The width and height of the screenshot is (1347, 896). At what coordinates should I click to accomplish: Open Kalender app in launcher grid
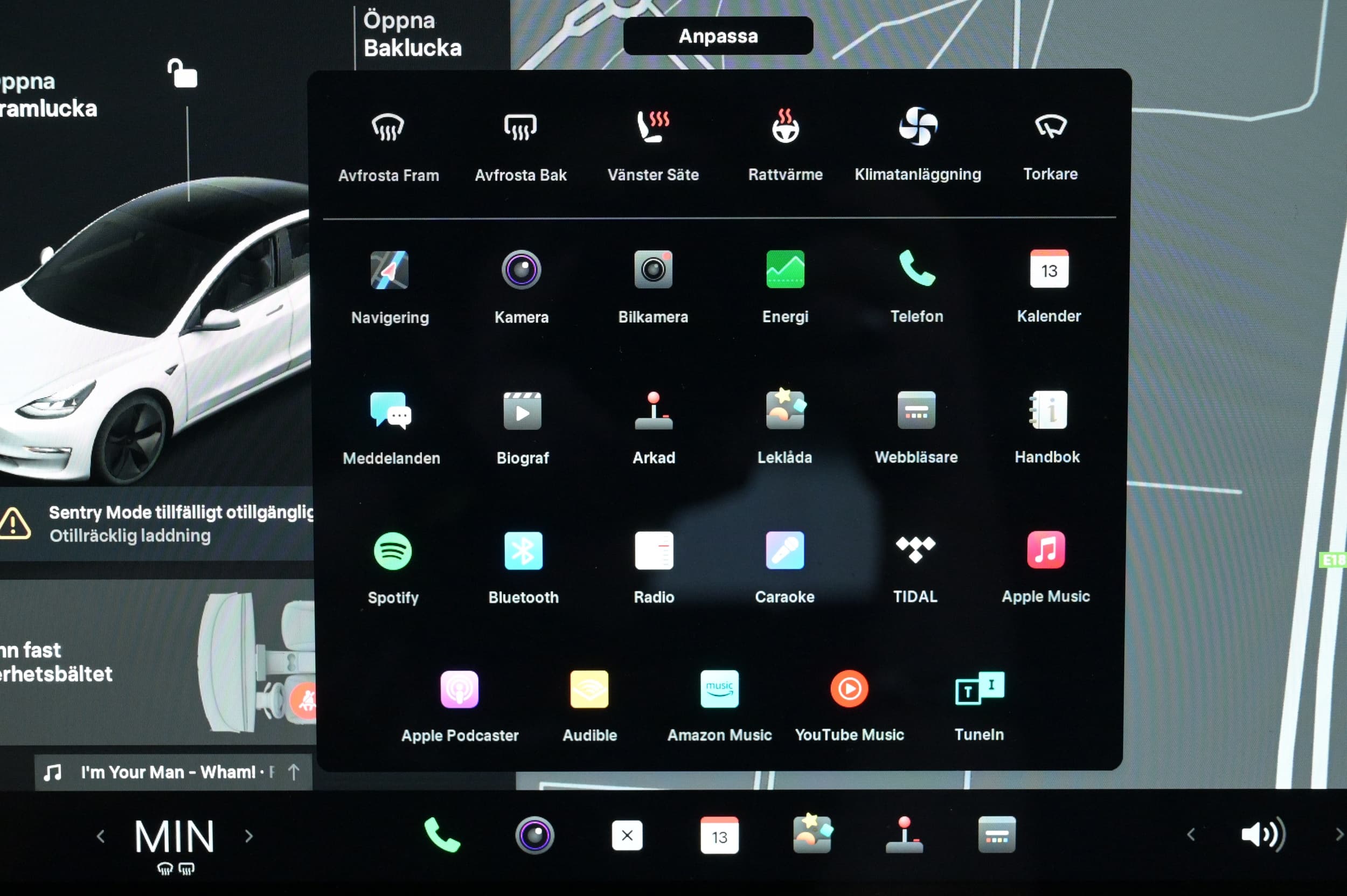click(x=1049, y=287)
